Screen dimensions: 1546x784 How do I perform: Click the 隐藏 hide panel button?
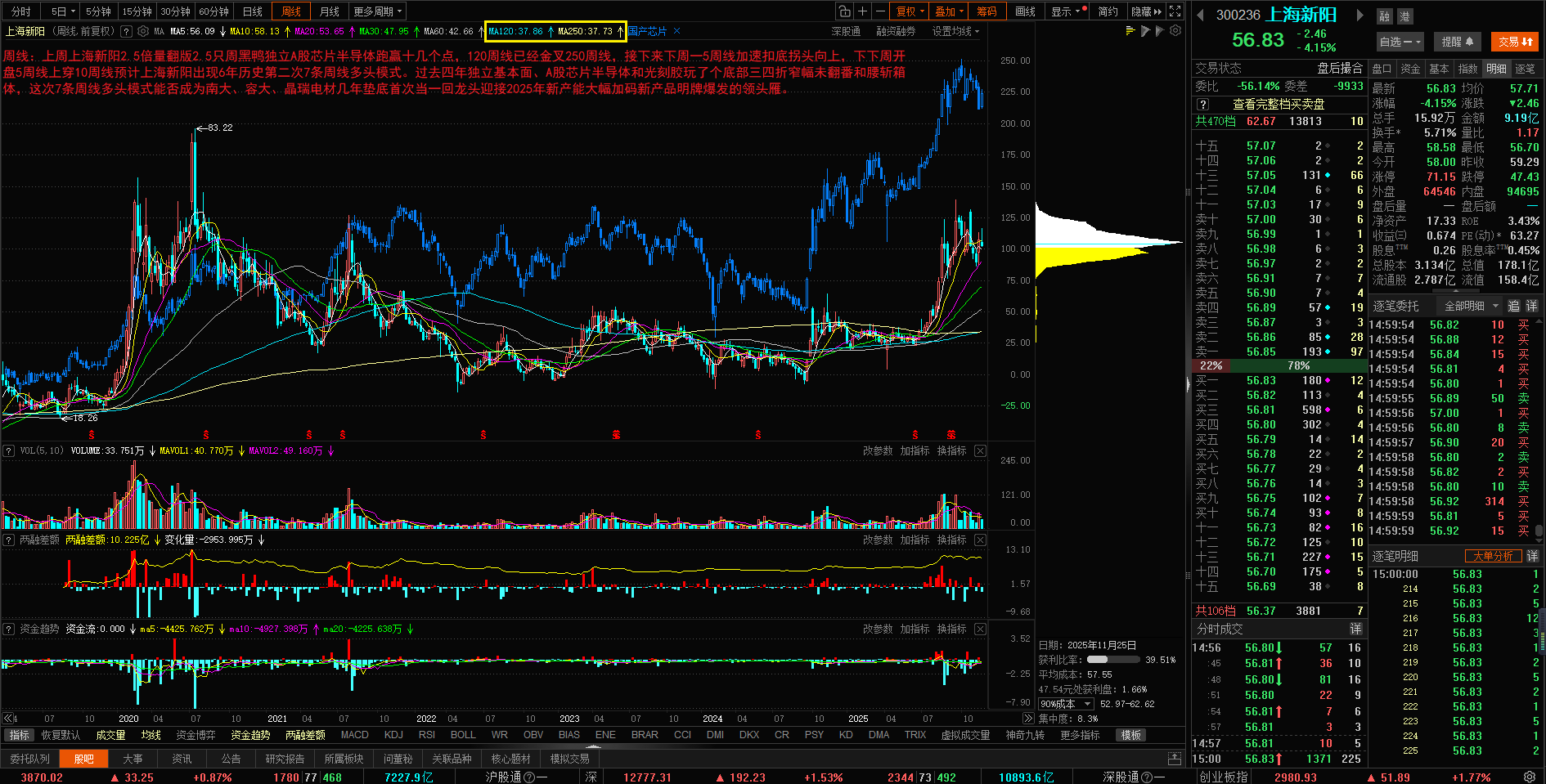tap(1146, 11)
